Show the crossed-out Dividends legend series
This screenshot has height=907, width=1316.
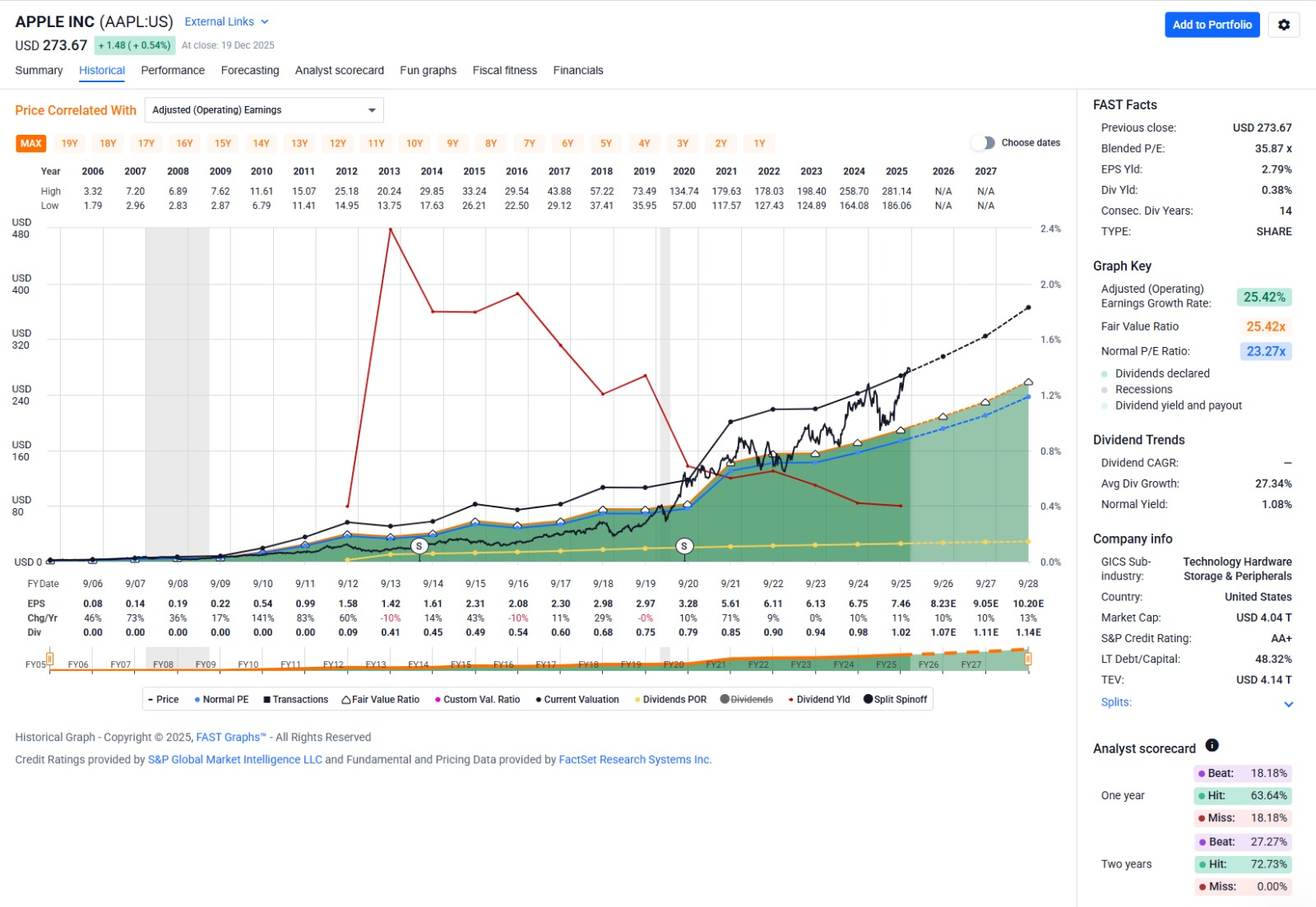click(747, 700)
